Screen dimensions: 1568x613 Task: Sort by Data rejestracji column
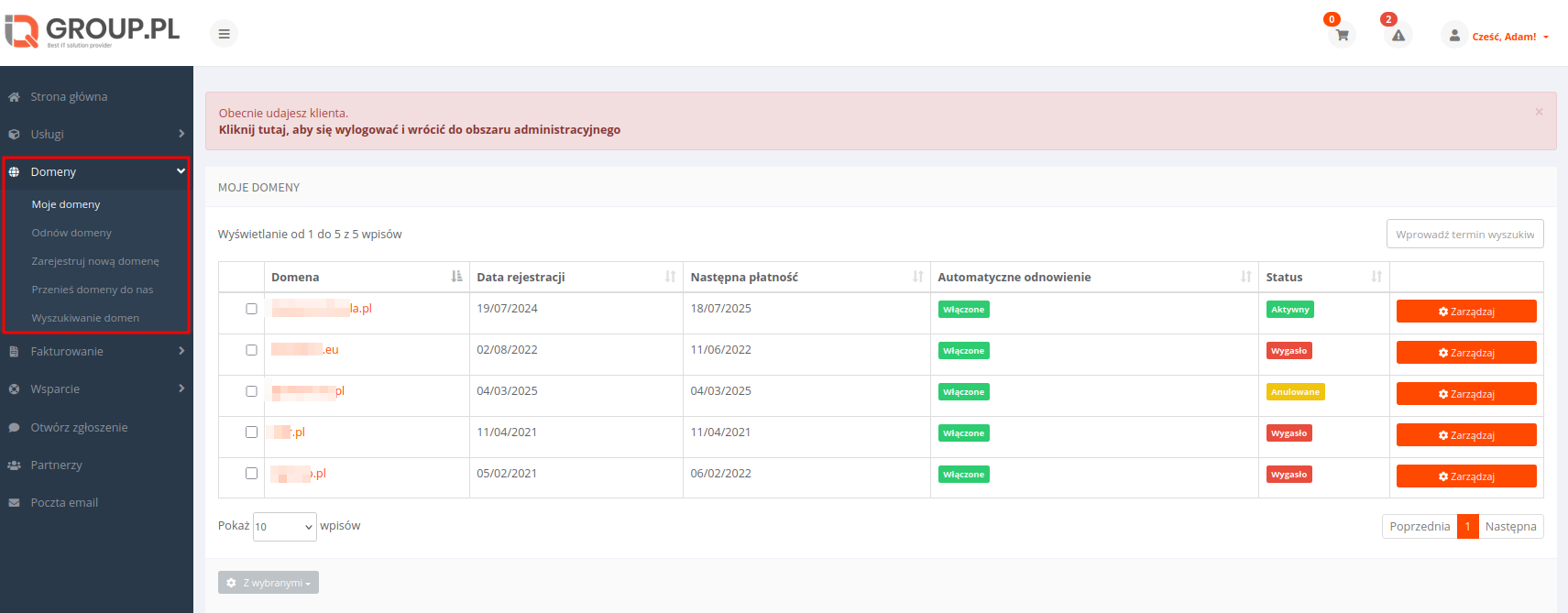click(670, 277)
